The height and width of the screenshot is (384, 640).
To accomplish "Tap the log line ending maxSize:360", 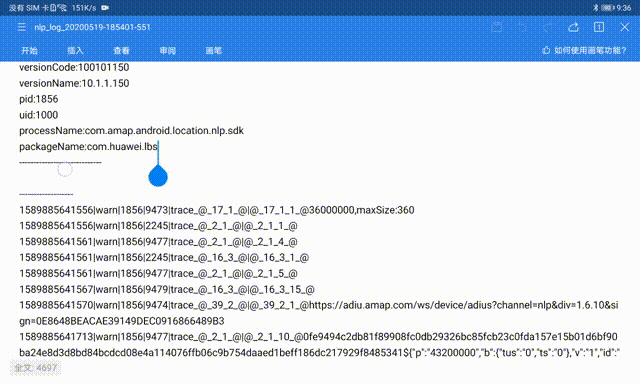I will 217,210.
